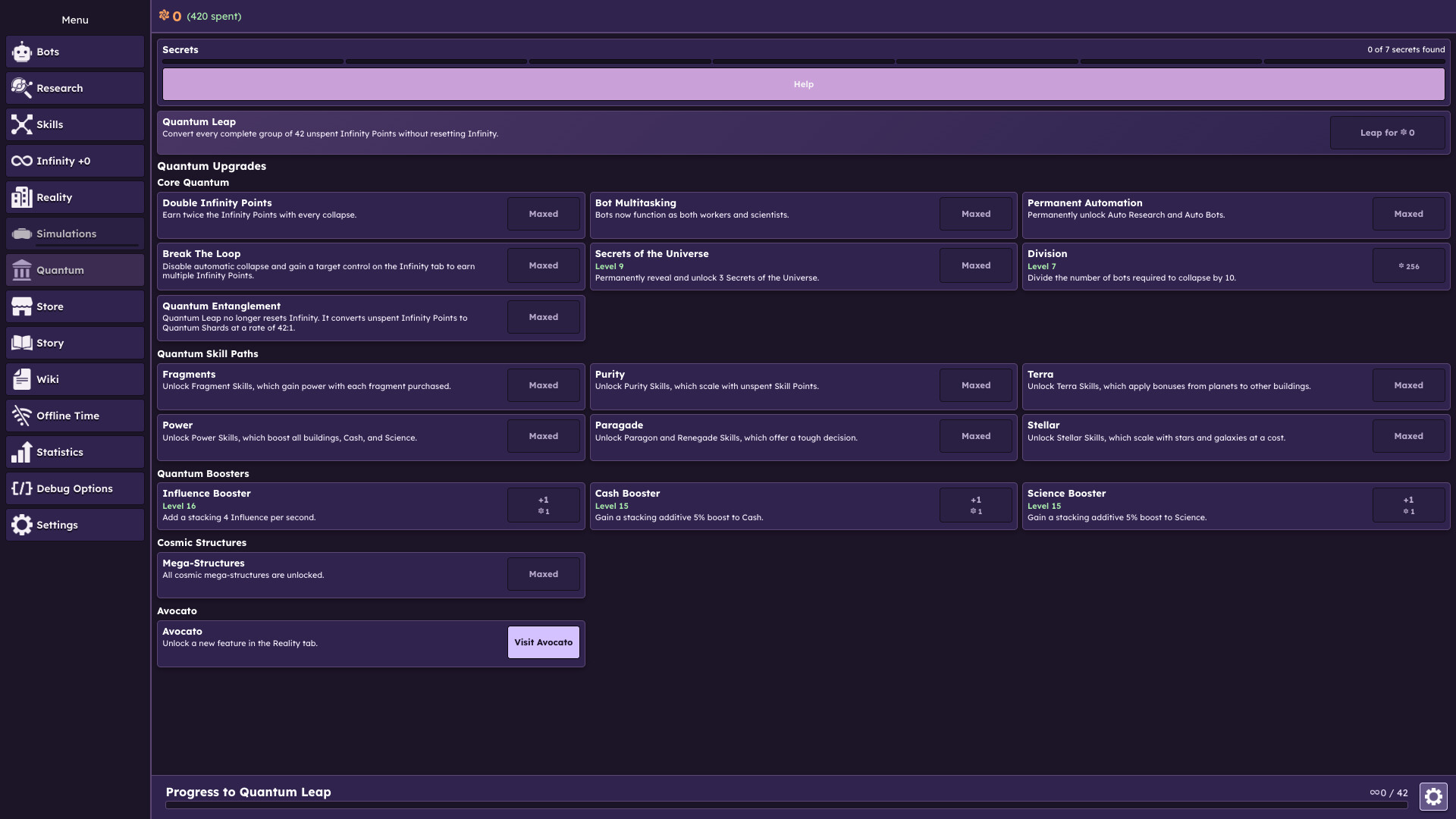
Task: Click Maxed button for Break The Loop
Action: 544,265
